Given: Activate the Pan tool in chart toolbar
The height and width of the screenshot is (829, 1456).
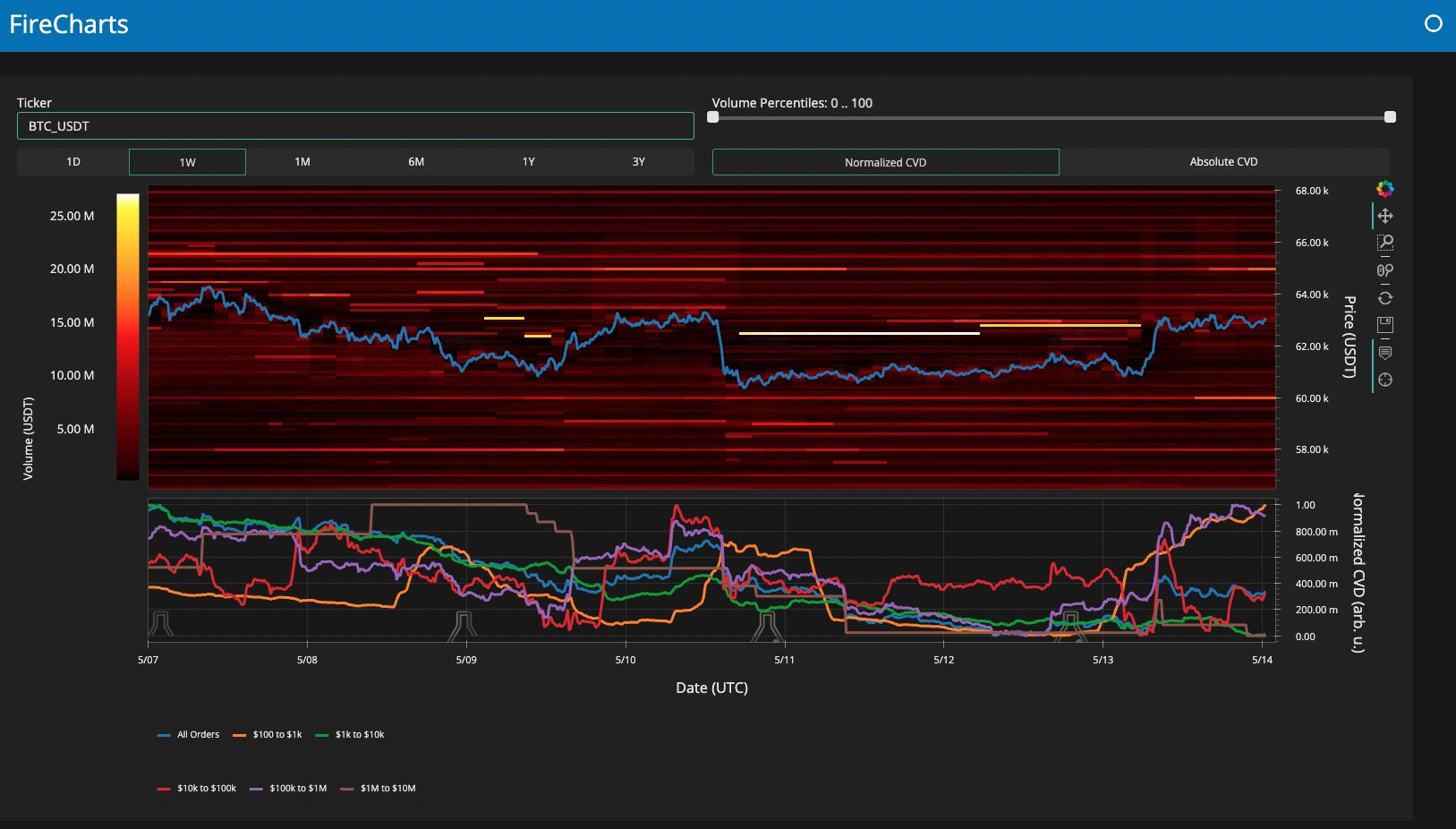Looking at the screenshot, I should [x=1384, y=216].
